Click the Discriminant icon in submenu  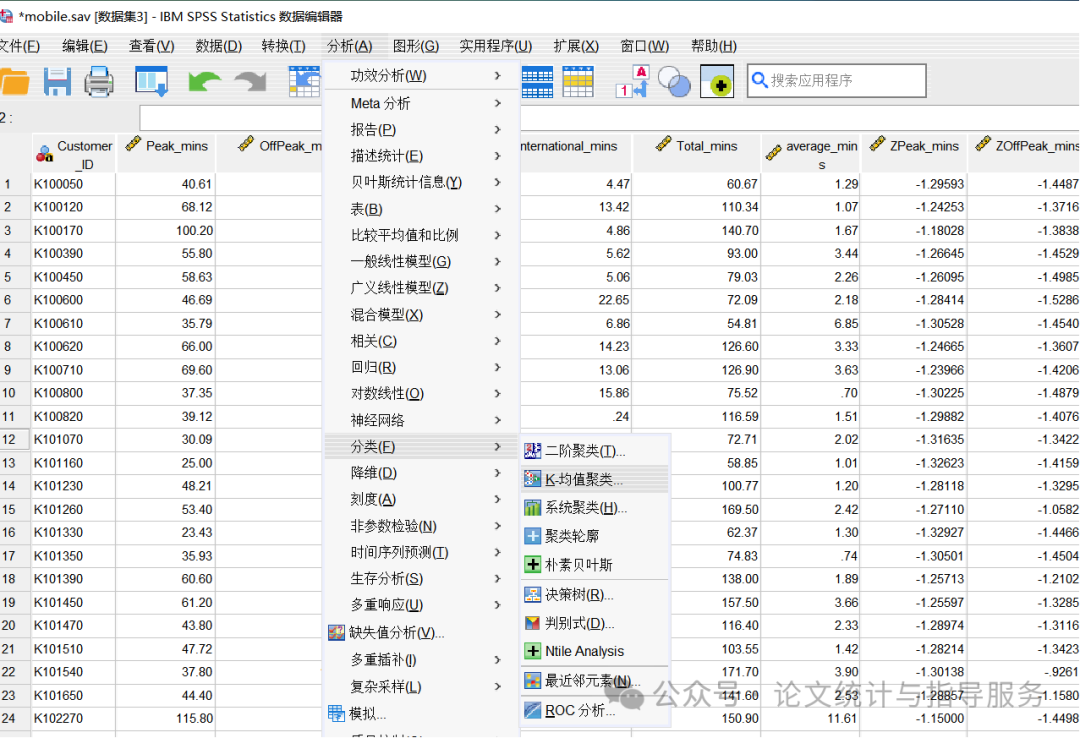coord(532,623)
